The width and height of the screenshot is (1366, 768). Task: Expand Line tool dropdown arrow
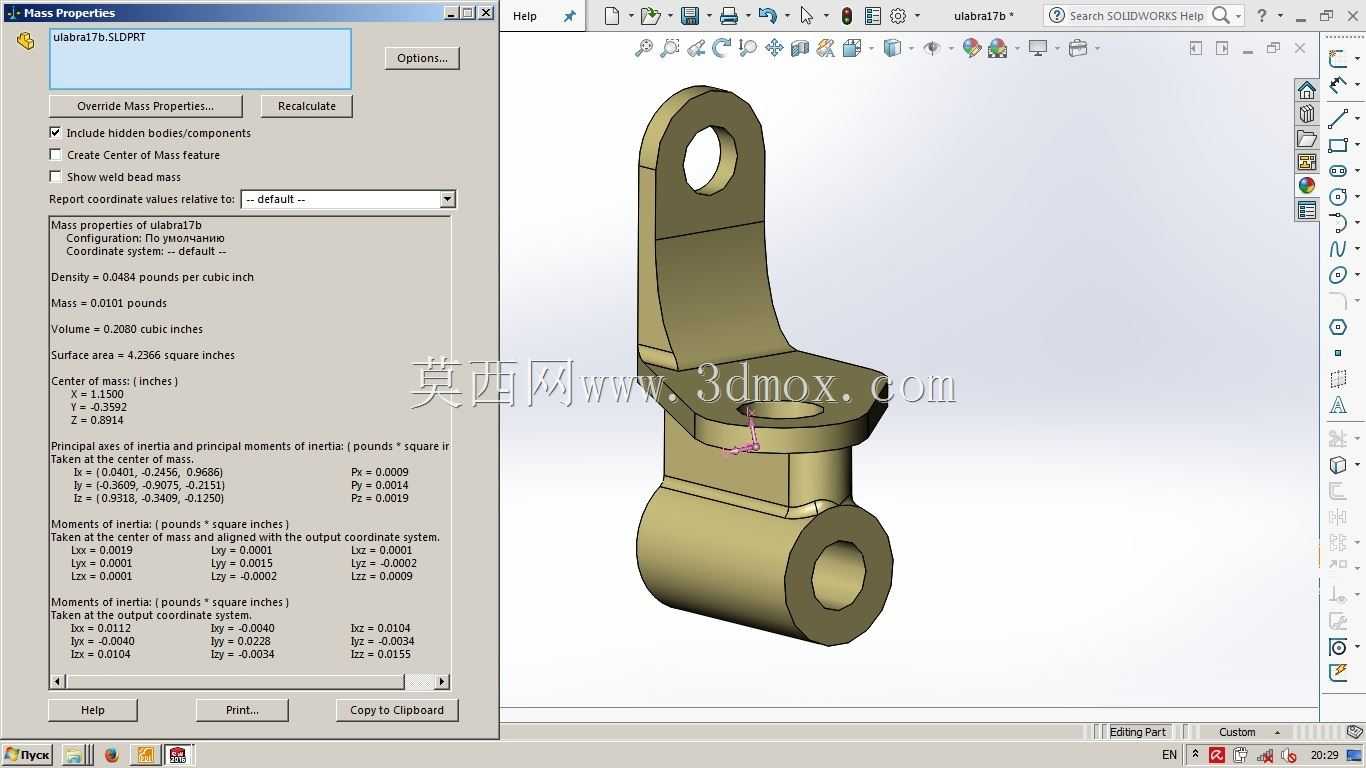pos(1357,119)
